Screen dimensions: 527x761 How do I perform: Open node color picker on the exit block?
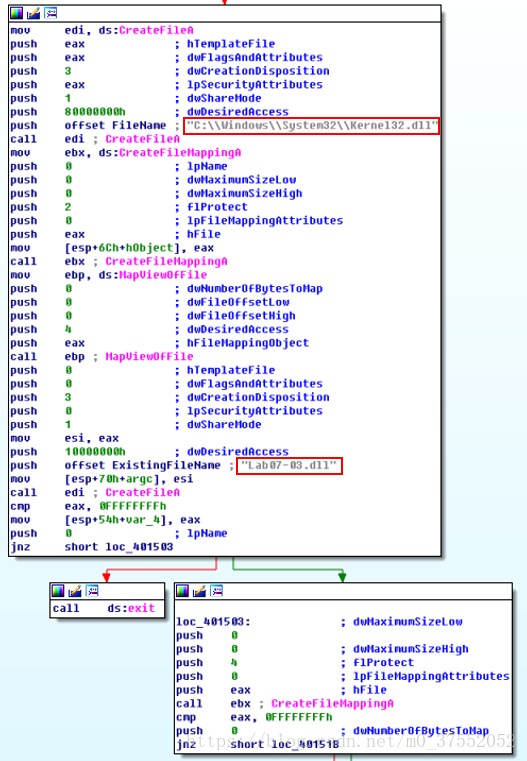point(58,591)
